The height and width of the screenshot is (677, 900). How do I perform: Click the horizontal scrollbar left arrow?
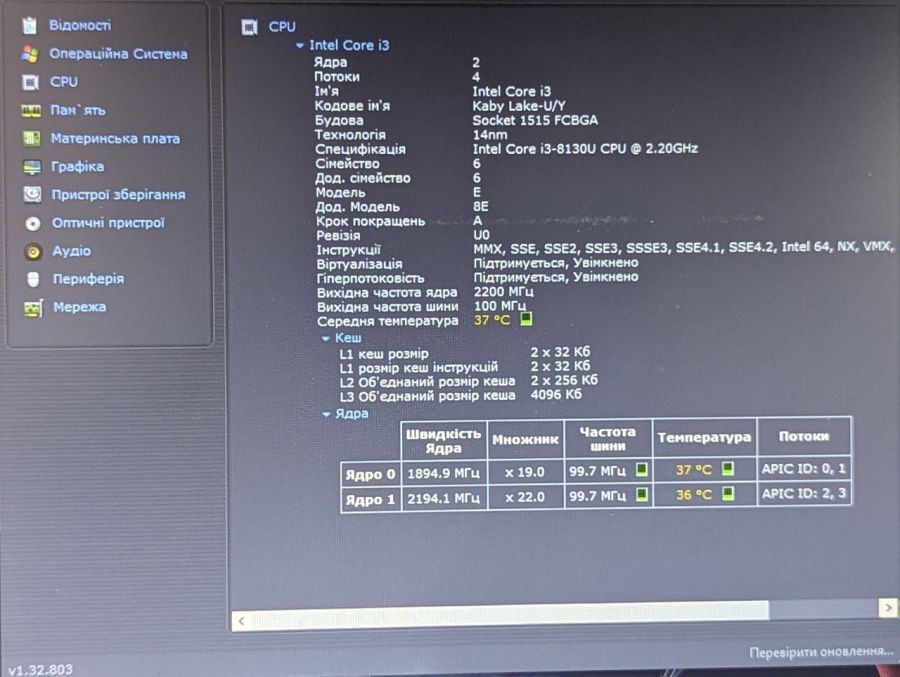pos(241,621)
